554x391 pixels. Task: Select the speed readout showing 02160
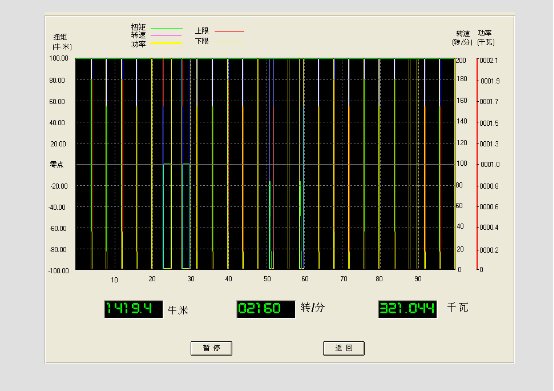pos(266,309)
